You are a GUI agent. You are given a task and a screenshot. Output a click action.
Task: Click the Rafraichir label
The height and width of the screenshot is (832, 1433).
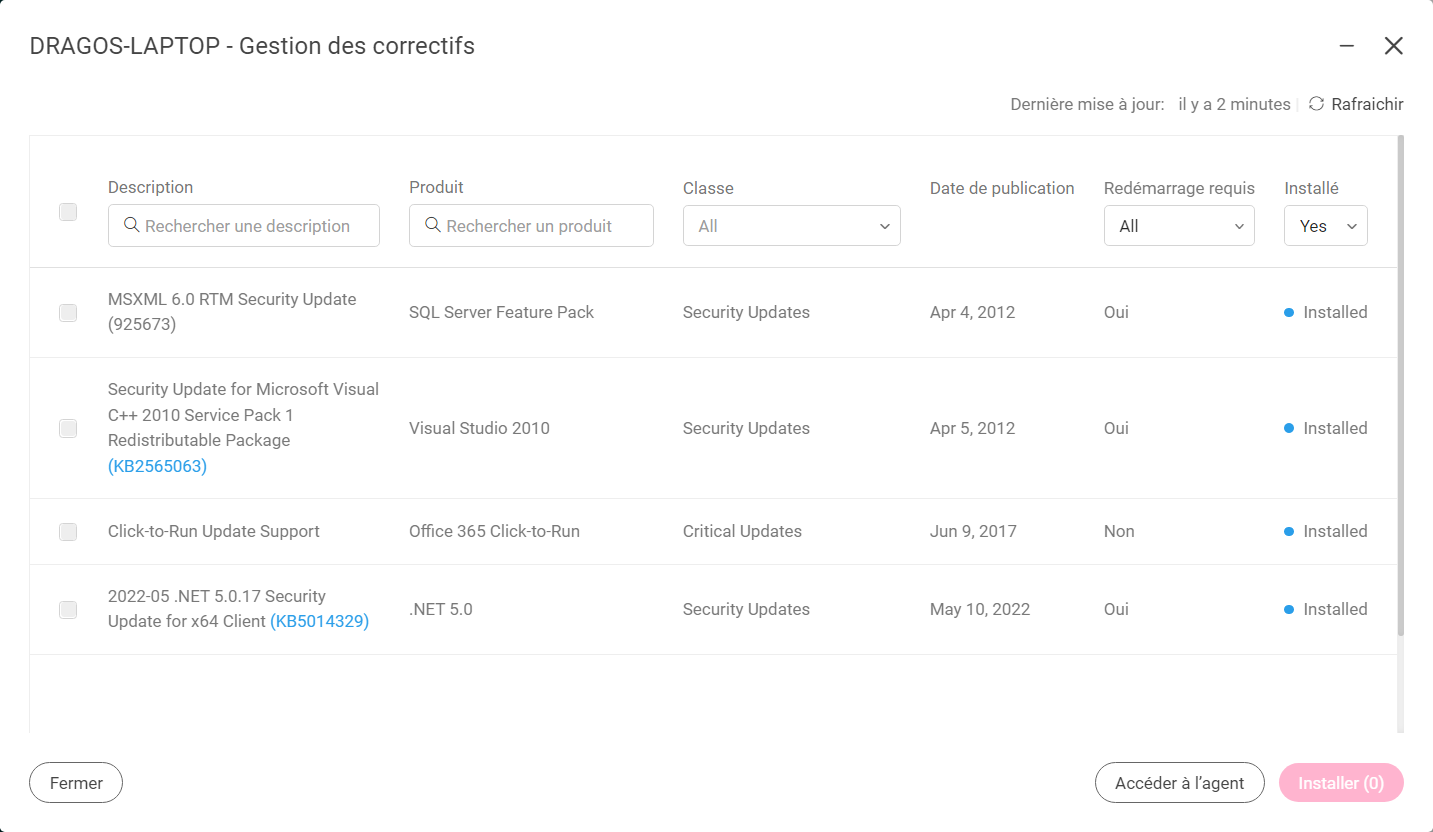click(x=1367, y=104)
